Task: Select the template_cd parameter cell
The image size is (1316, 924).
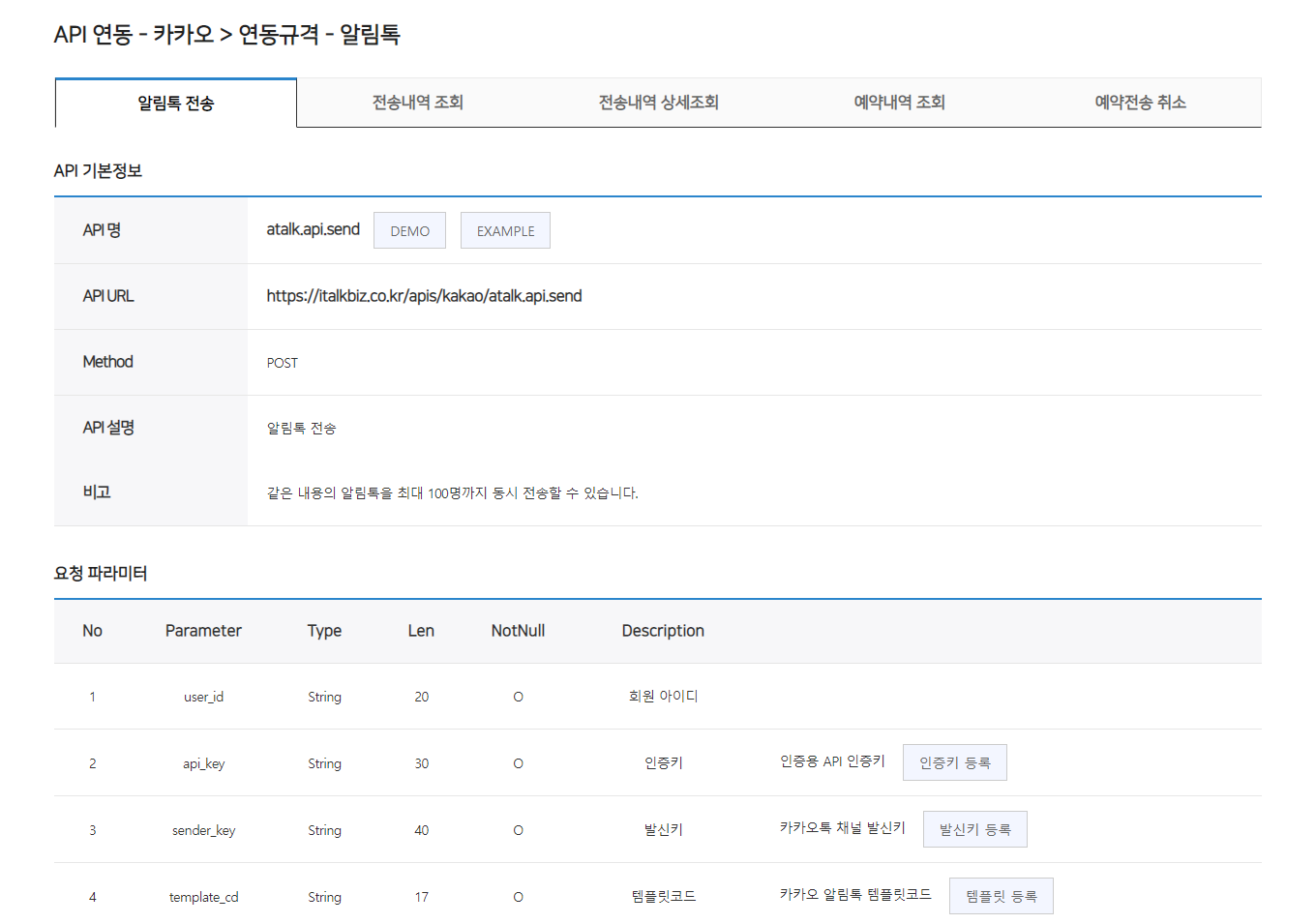Action: pyautogui.click(x=203, y=897)
